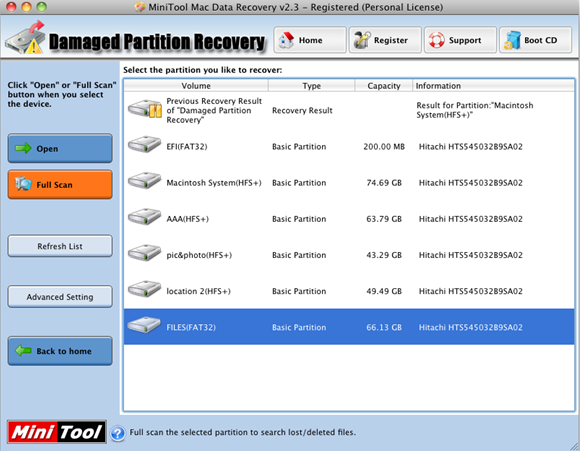
Task: Click the 200.00 MB capacity value
Action: point(384,147)
